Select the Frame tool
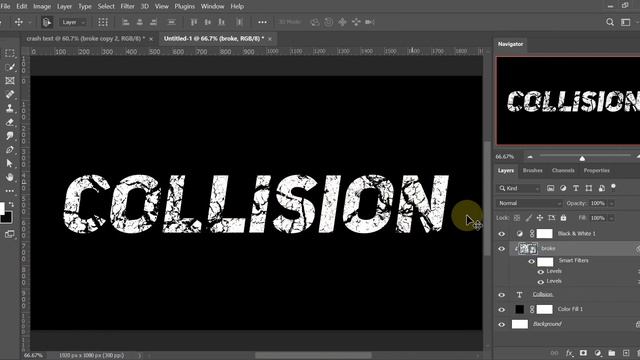 pyautogui.click(x=10, y=81)
